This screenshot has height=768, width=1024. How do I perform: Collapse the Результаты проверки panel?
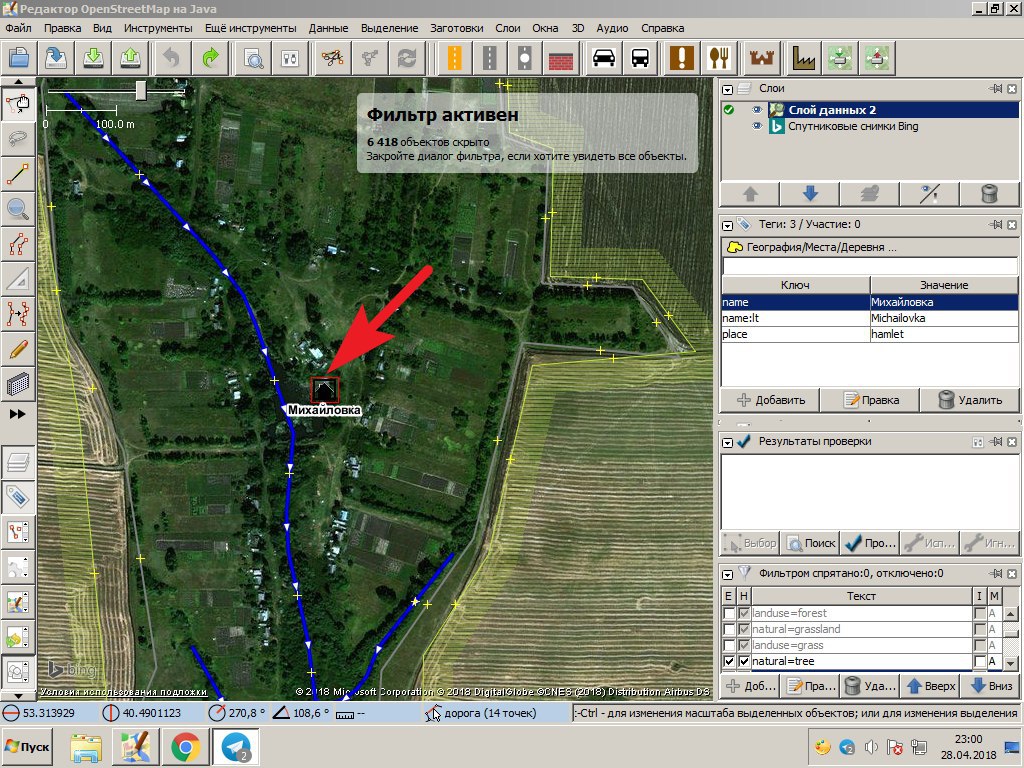[728, 441]
